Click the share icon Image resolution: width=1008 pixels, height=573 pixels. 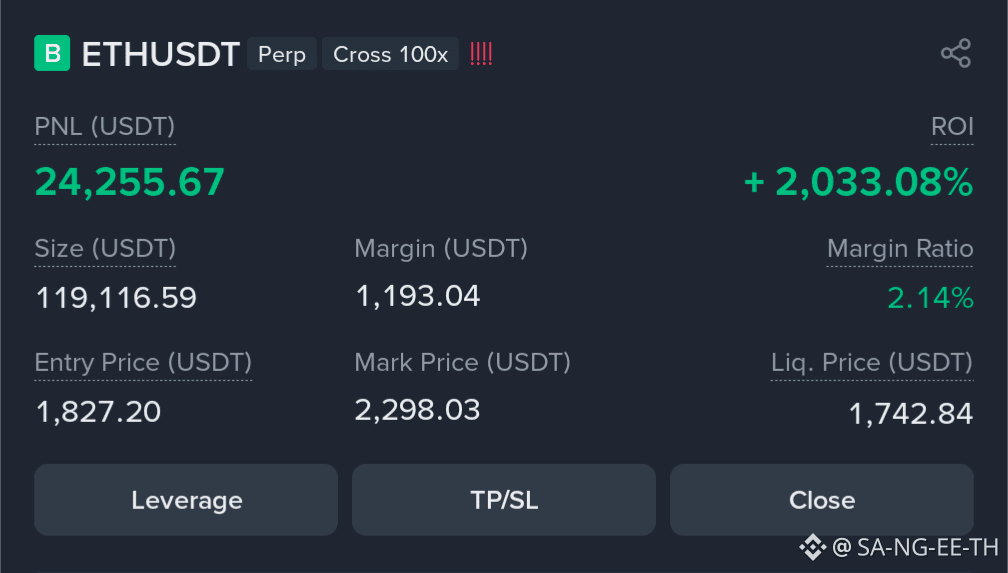956,53
